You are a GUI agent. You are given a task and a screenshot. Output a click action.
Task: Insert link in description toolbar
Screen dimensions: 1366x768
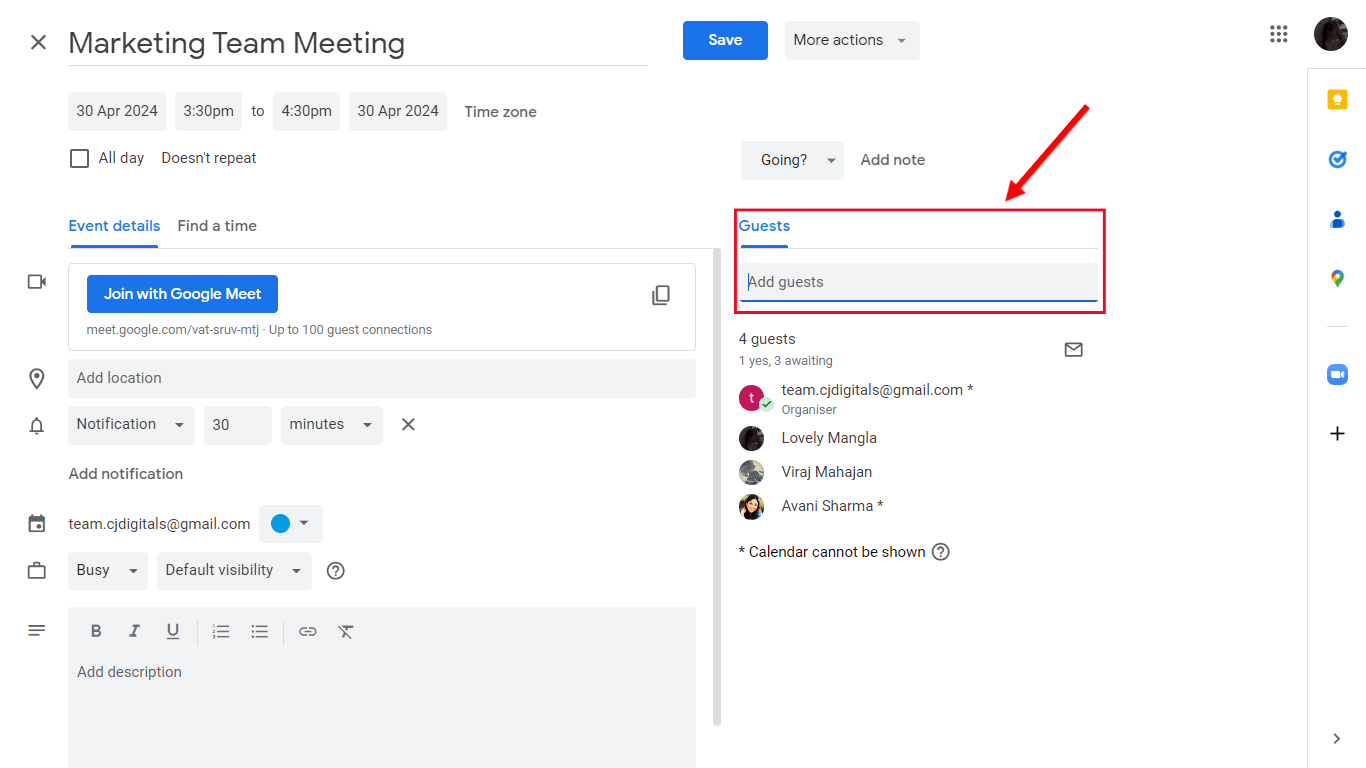coord(308,631)
